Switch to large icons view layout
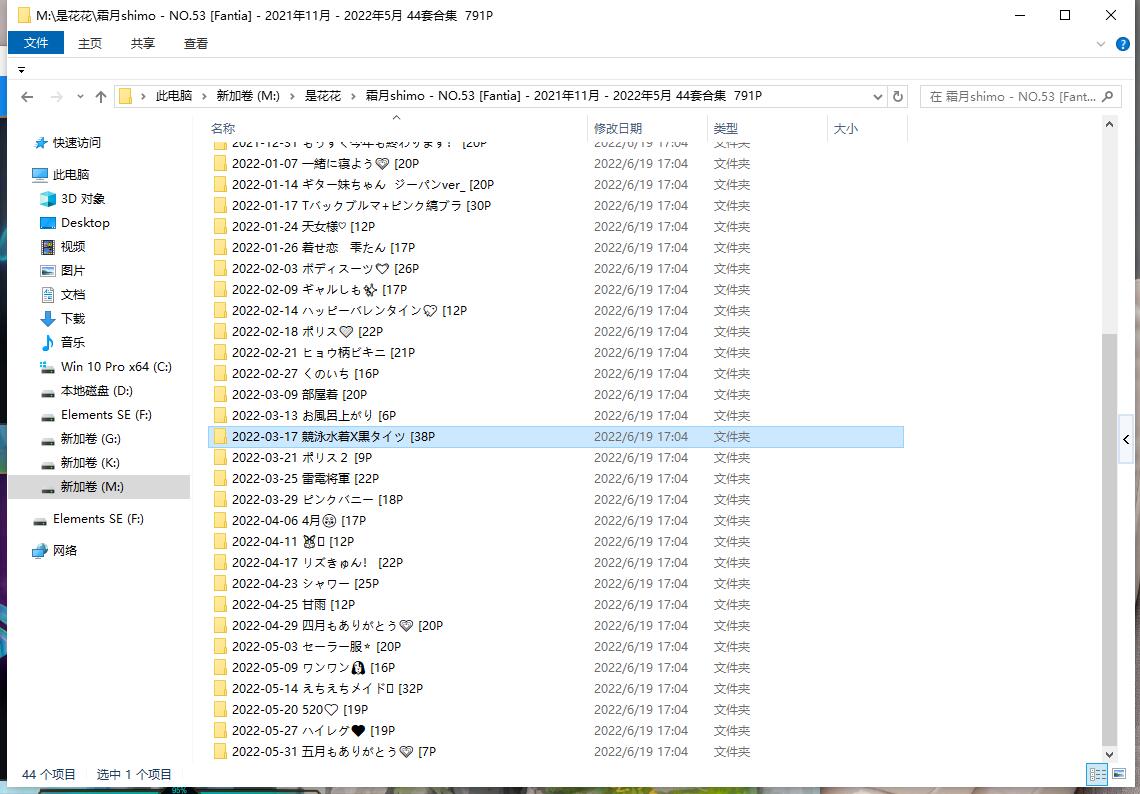 (x=1121, y=774)
